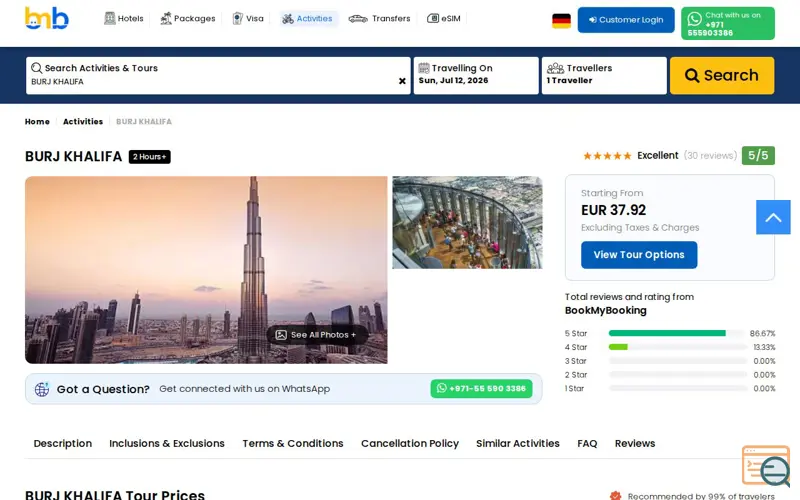
Task: Click the travellers group icon
Action: 555,68
